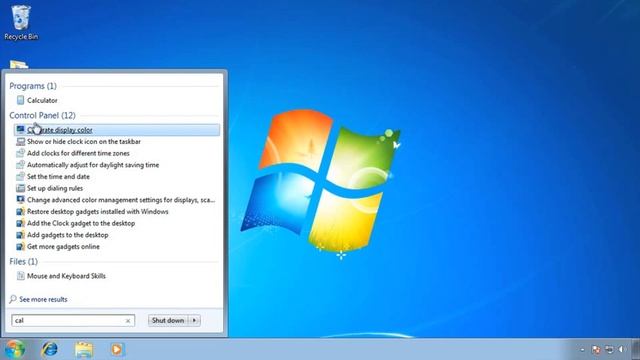This screenshot has width=640, height=360.
Task: Click the Show desktop strip at taskbar end
Action: pyautogui.click(x=636, y=349)
